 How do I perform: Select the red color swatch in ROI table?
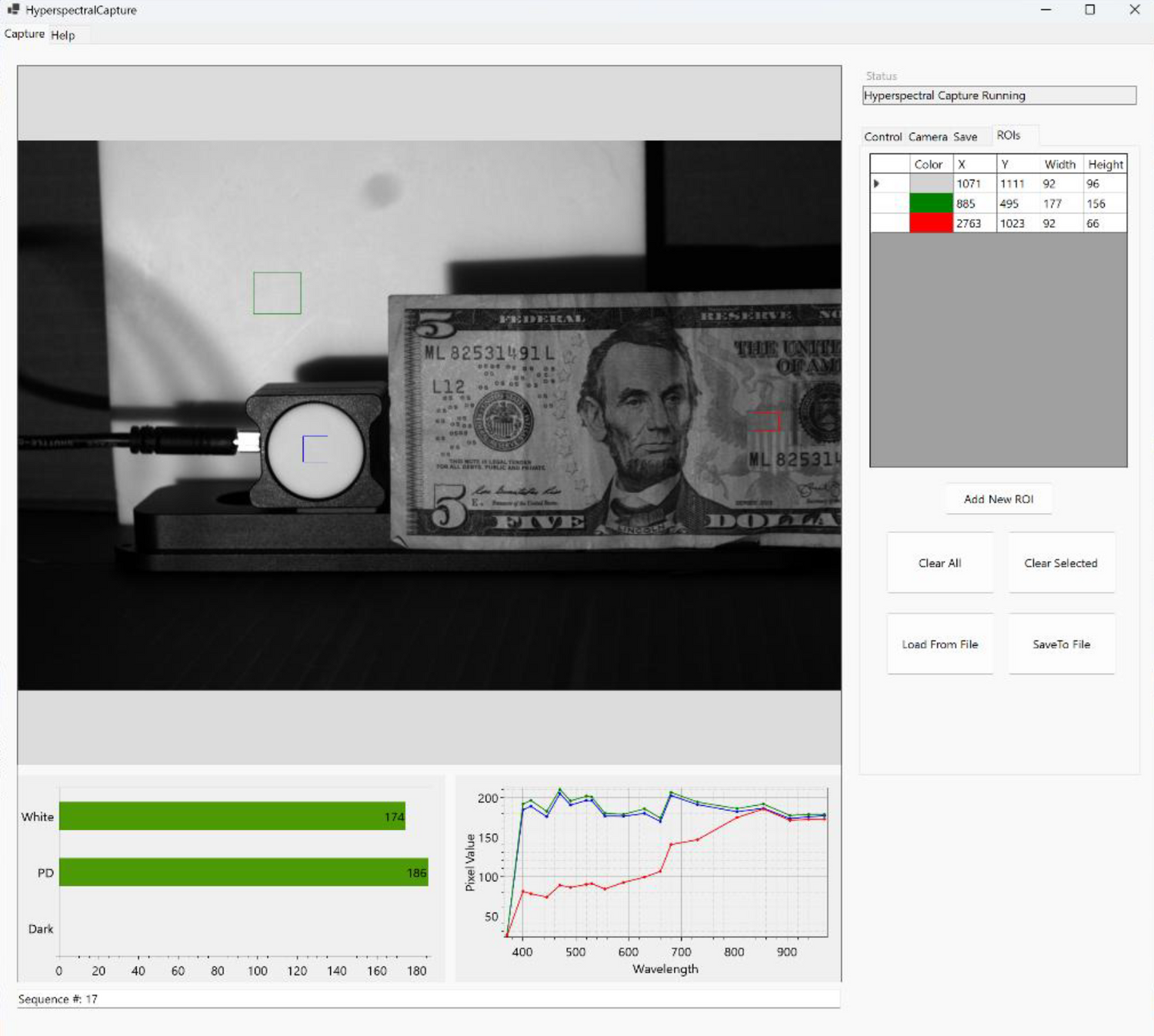pyautogui.click(x=931, y=223)
